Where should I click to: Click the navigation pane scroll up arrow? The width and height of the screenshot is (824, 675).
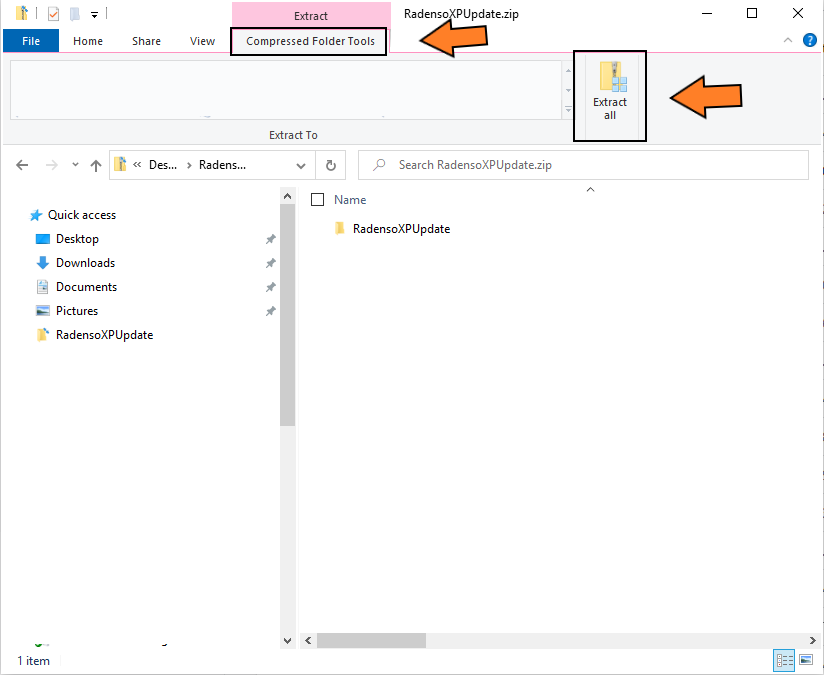coord(287,197)
